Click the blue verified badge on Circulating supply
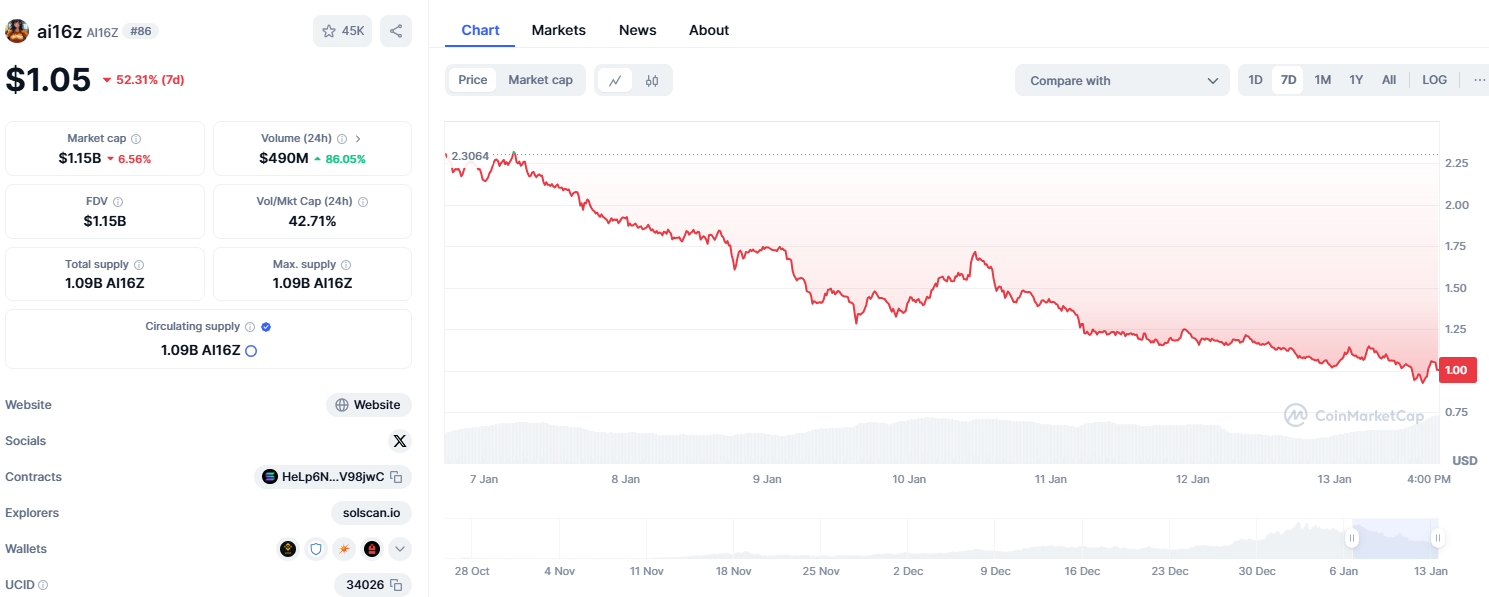Viewport: 1489px width, 597px height. [266, 327]
